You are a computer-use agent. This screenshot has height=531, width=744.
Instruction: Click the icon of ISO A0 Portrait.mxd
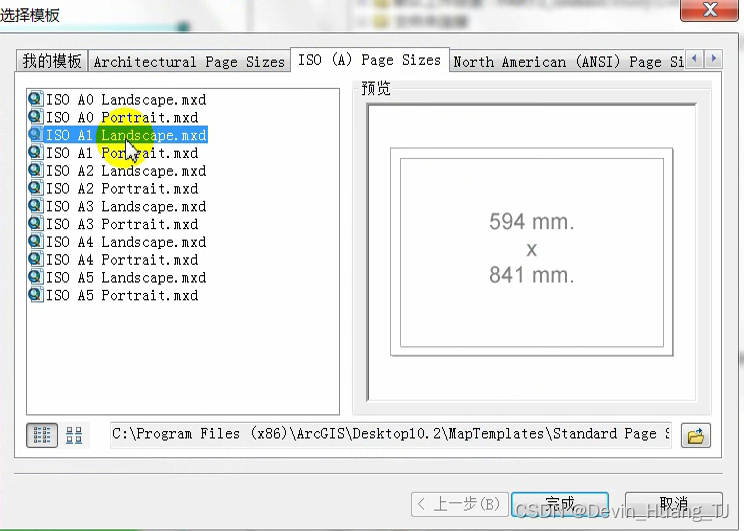[36, 117]
